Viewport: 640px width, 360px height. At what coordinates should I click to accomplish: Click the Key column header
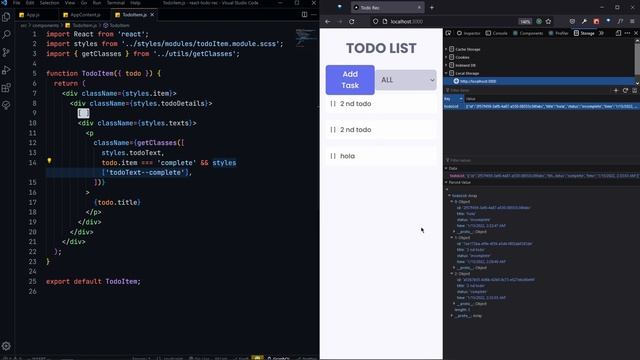(453, 99)
